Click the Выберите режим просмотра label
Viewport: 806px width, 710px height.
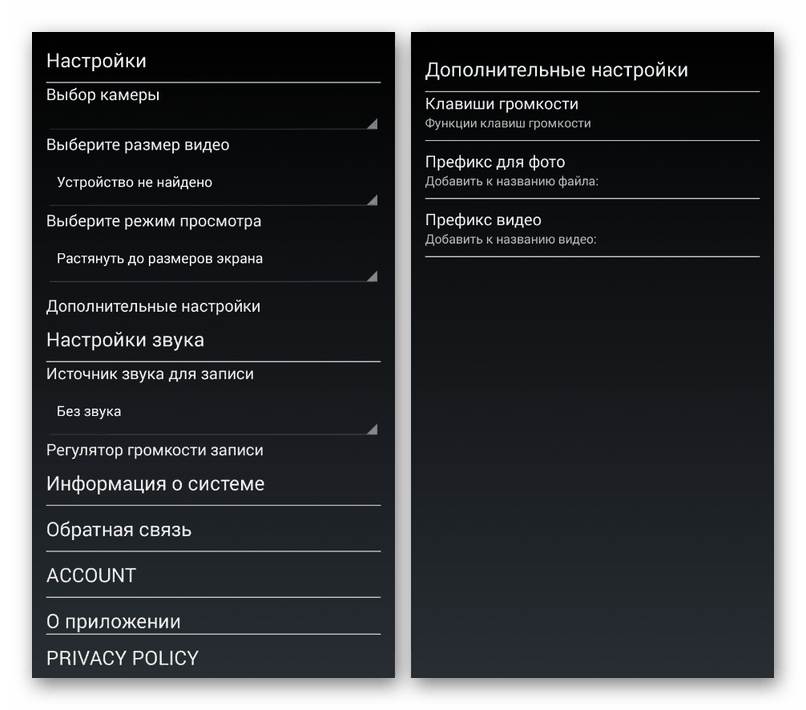154,221
